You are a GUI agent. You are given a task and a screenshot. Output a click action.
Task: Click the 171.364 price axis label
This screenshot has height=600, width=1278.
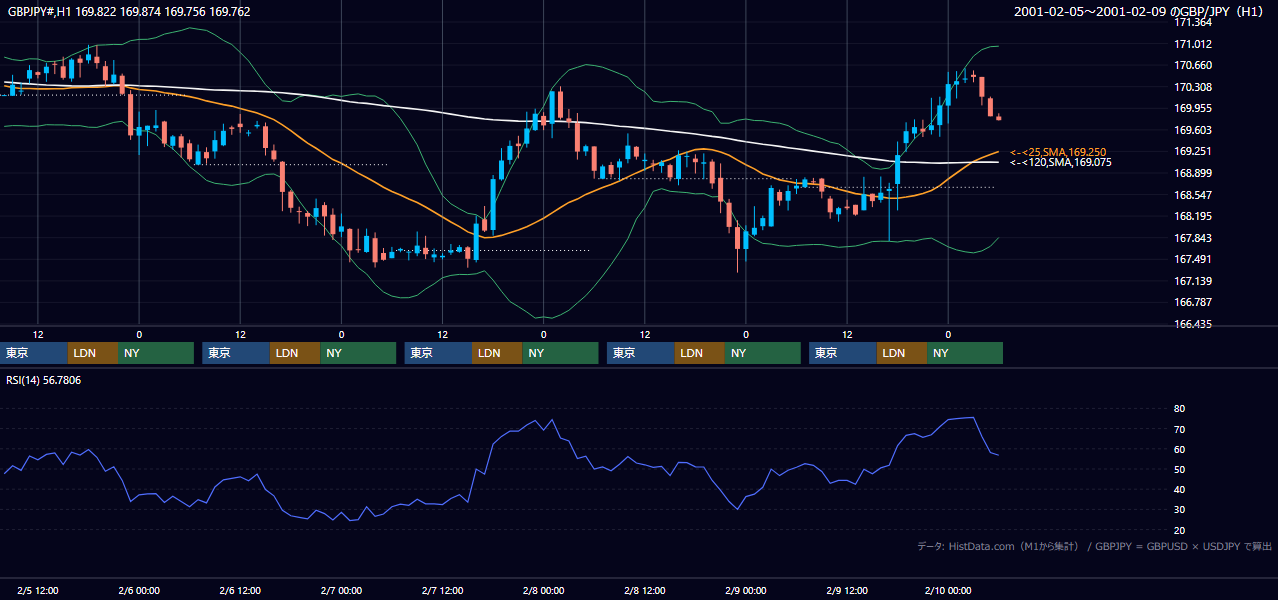pos(1191,22)
